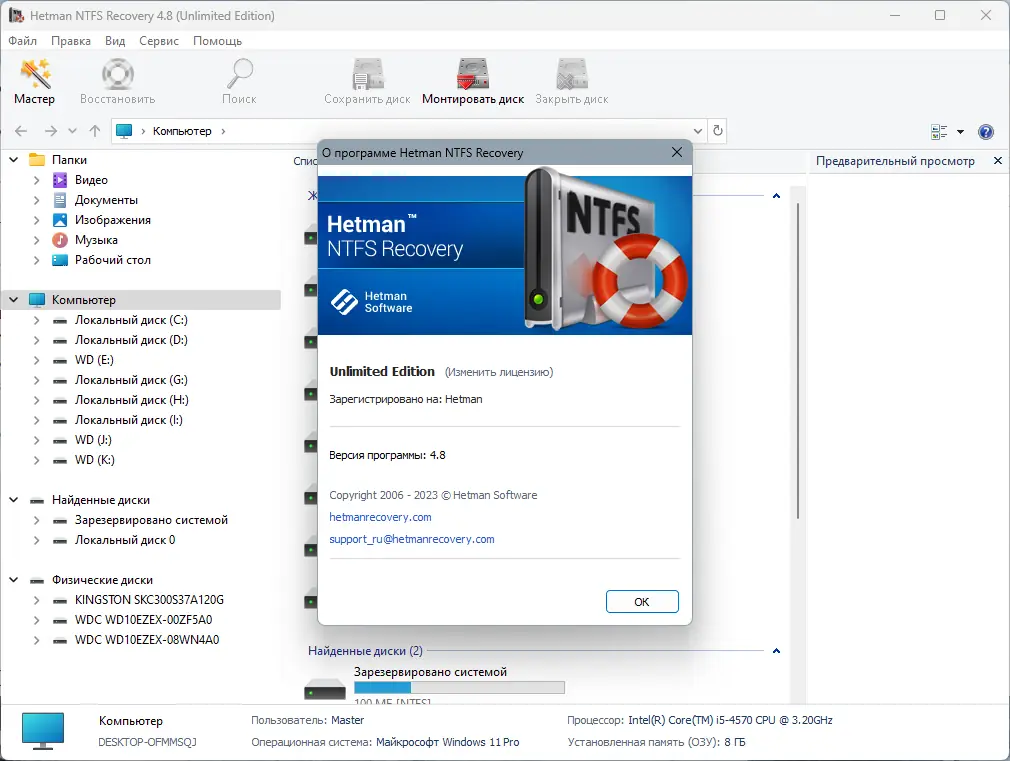Click computer icon in address bar
This screenshot has width=1010, height=761.
[124, 131]
